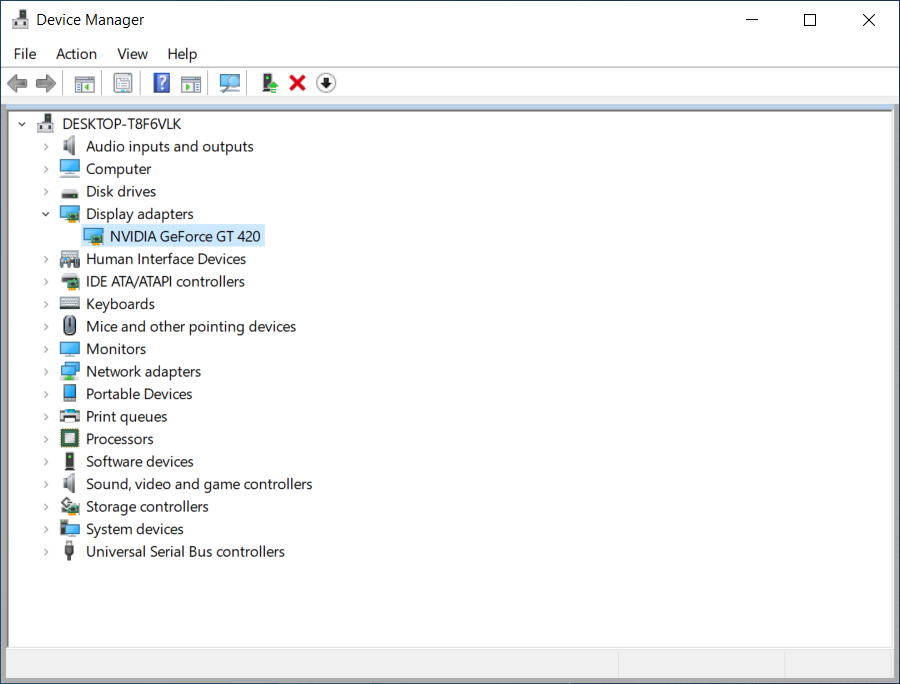900x684 pixels.
Task: Click the Device Manager title bar icon
Action: pyautogui.click(x=20, y=20)
